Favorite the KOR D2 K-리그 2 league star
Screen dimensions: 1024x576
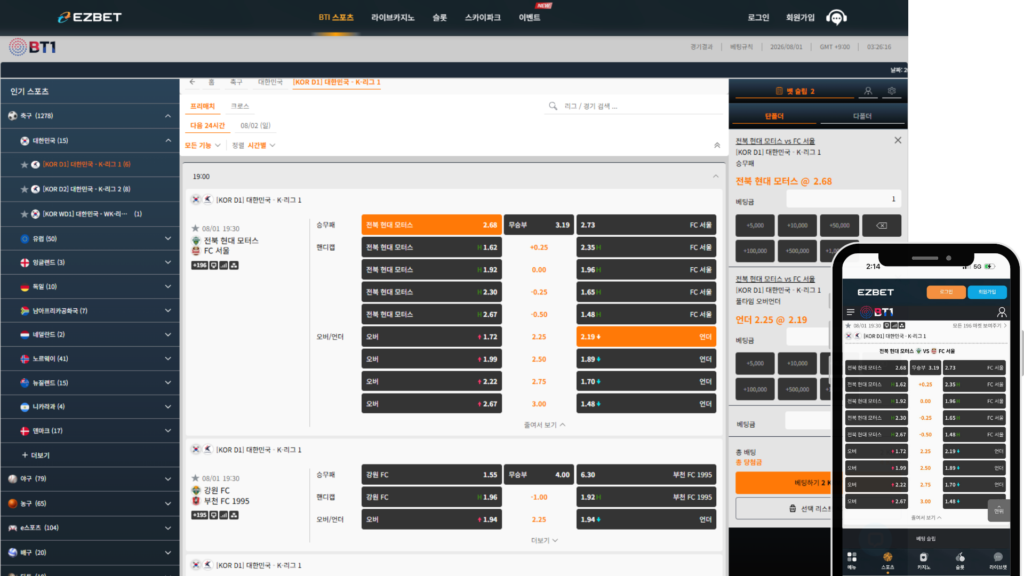[x=24, y=189]
